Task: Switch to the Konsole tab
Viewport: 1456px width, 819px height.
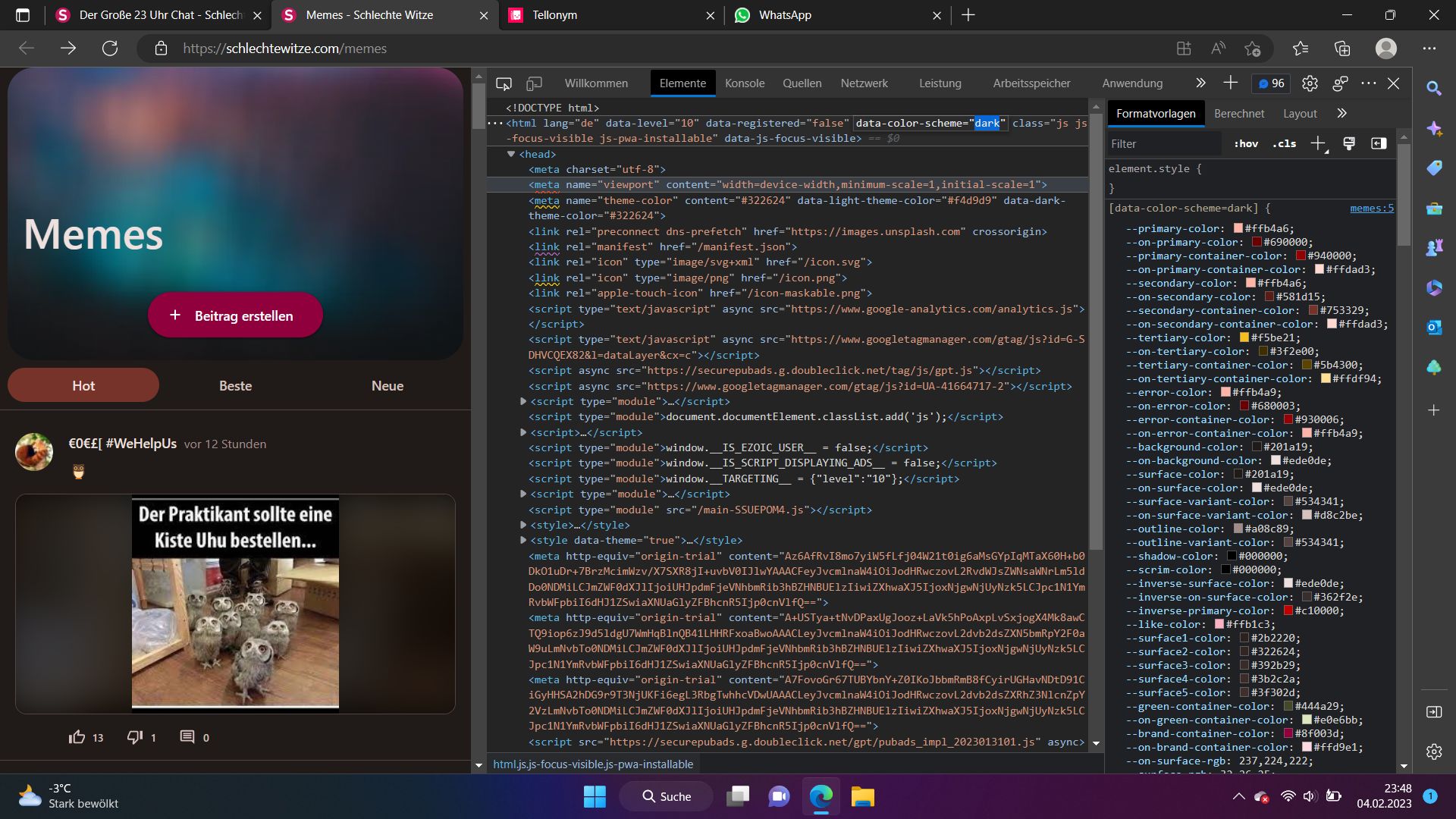Action: pyautogui.click(x=744, y=83)
